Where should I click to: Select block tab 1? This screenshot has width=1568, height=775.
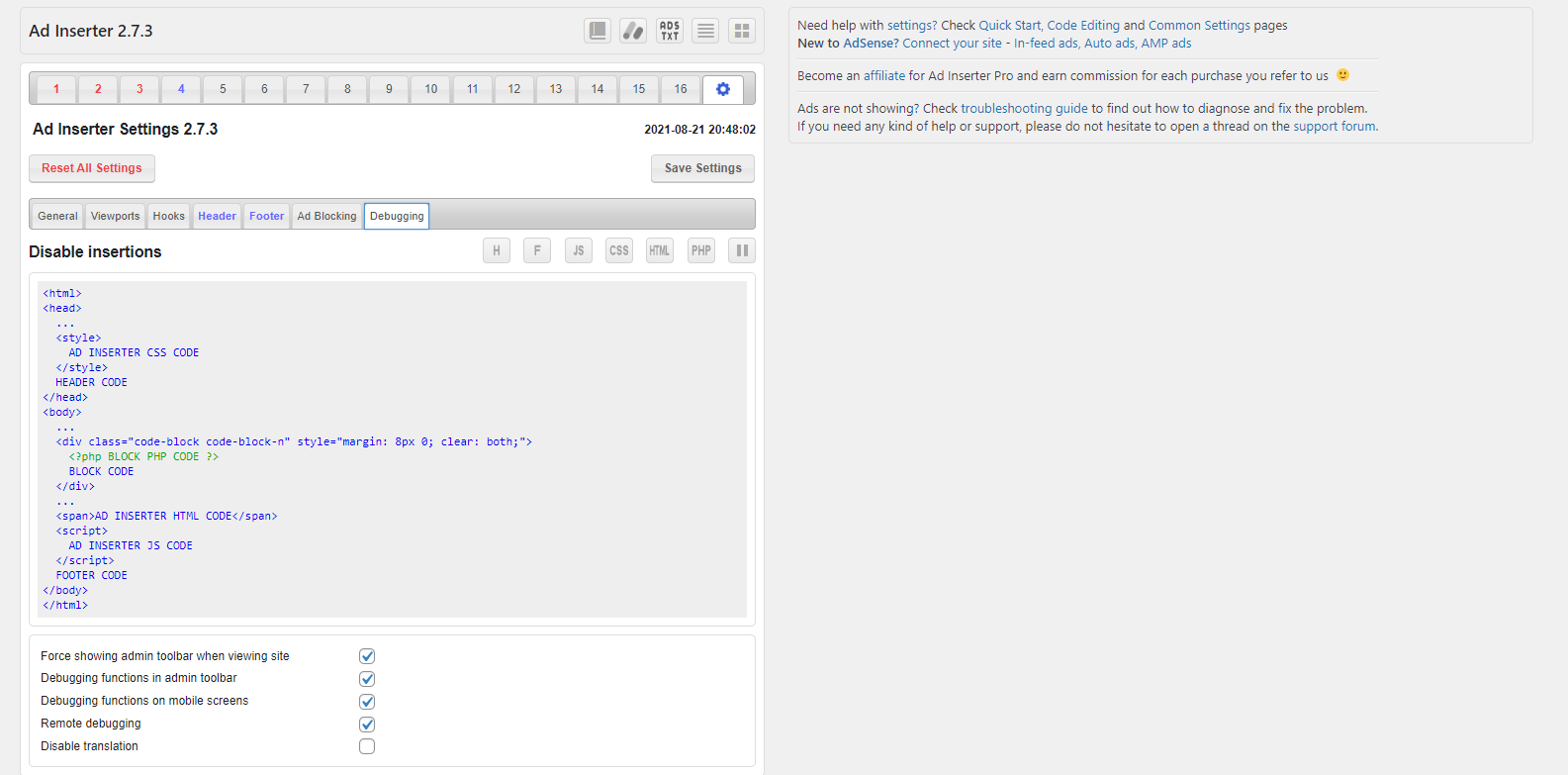tap(56, 89)
